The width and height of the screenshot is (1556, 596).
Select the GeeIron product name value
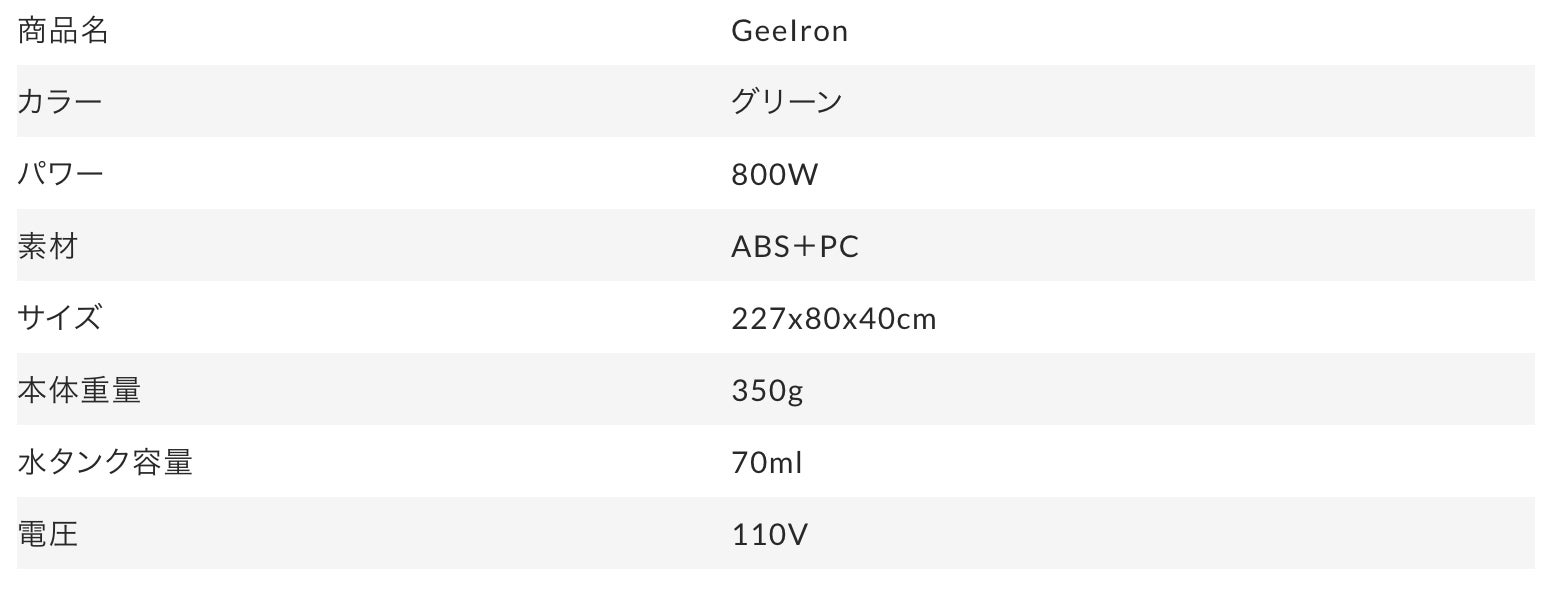click(x=789, y=31)
